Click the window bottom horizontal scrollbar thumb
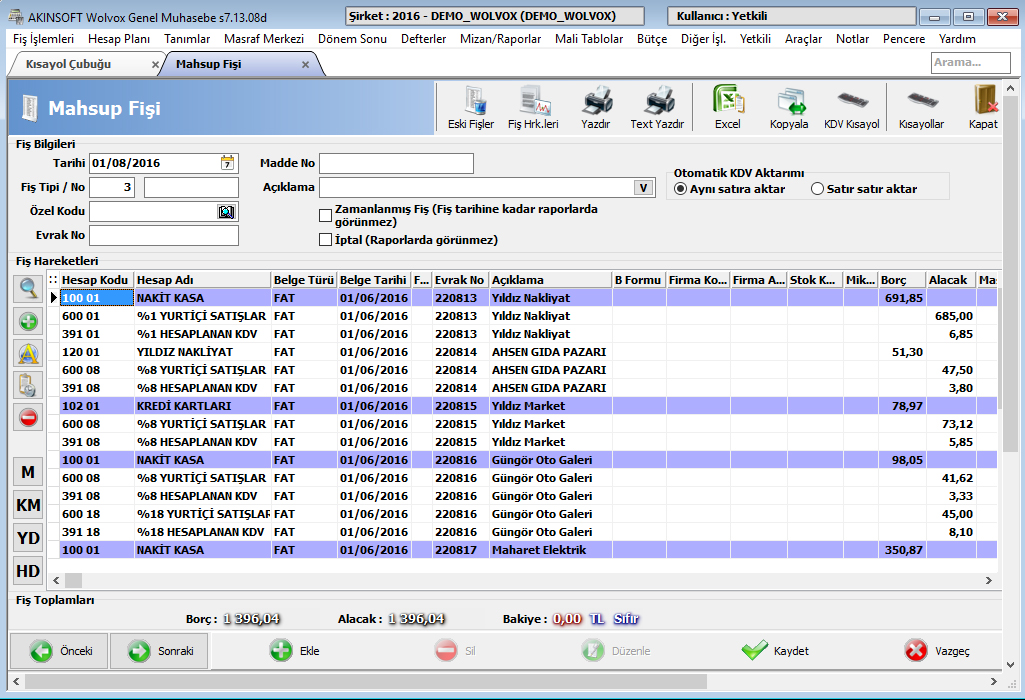This screenshot has height=700, width=1025. (x=366, y=682)
